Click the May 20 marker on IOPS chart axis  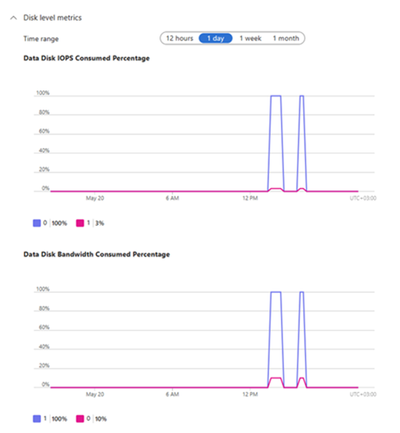click(x=95, y=198)
